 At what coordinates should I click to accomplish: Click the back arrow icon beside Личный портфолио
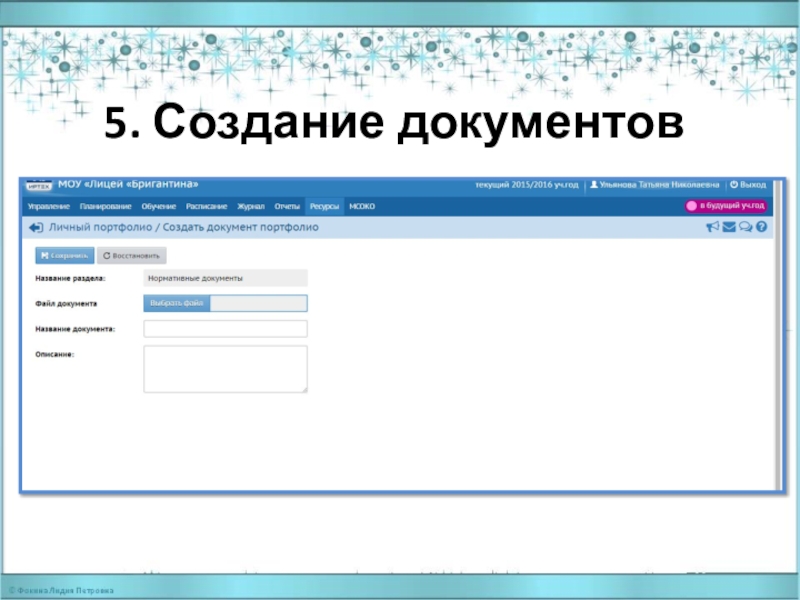click(36, 228)
